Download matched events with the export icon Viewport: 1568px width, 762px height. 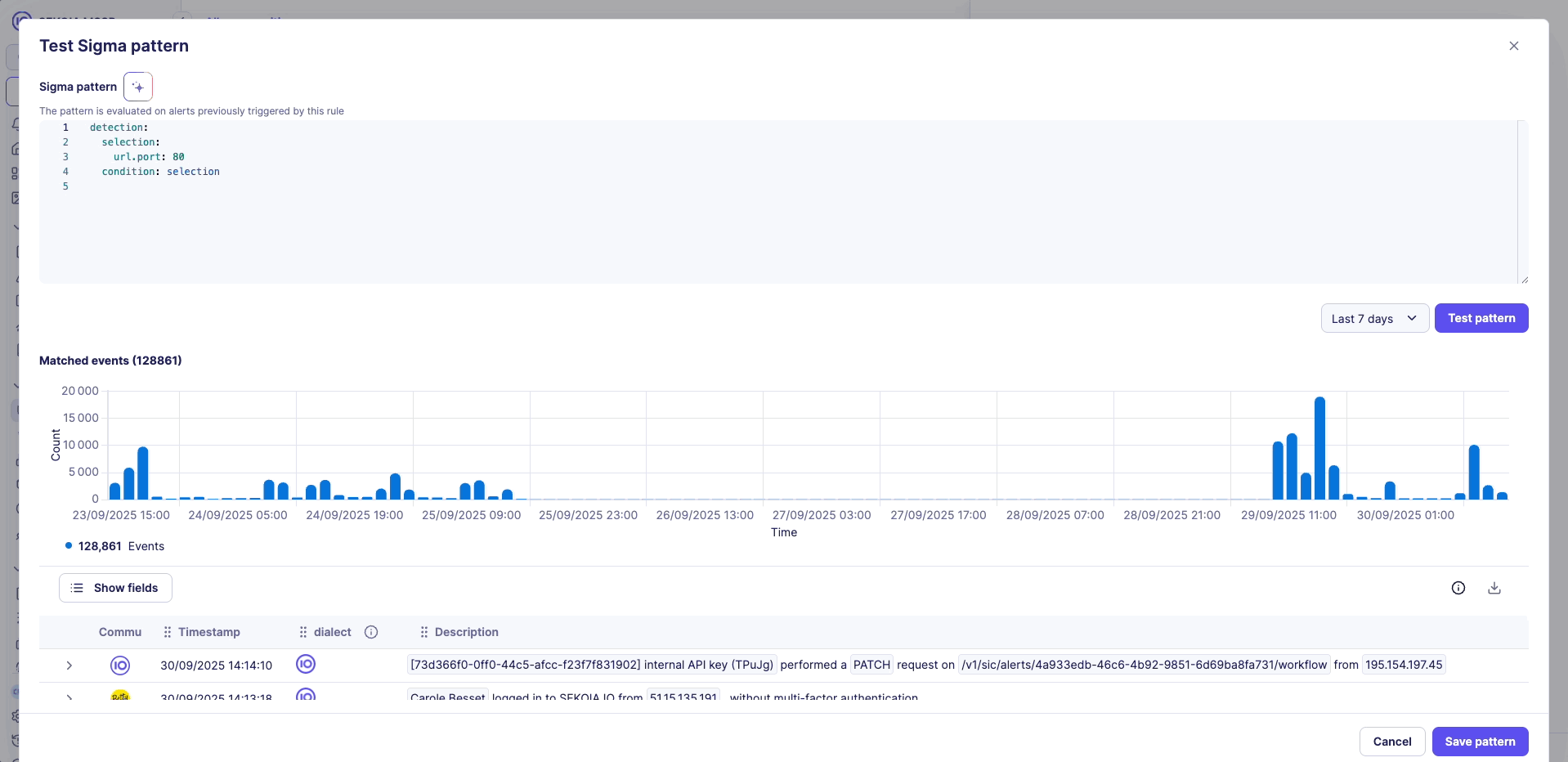coord(1494,588)
